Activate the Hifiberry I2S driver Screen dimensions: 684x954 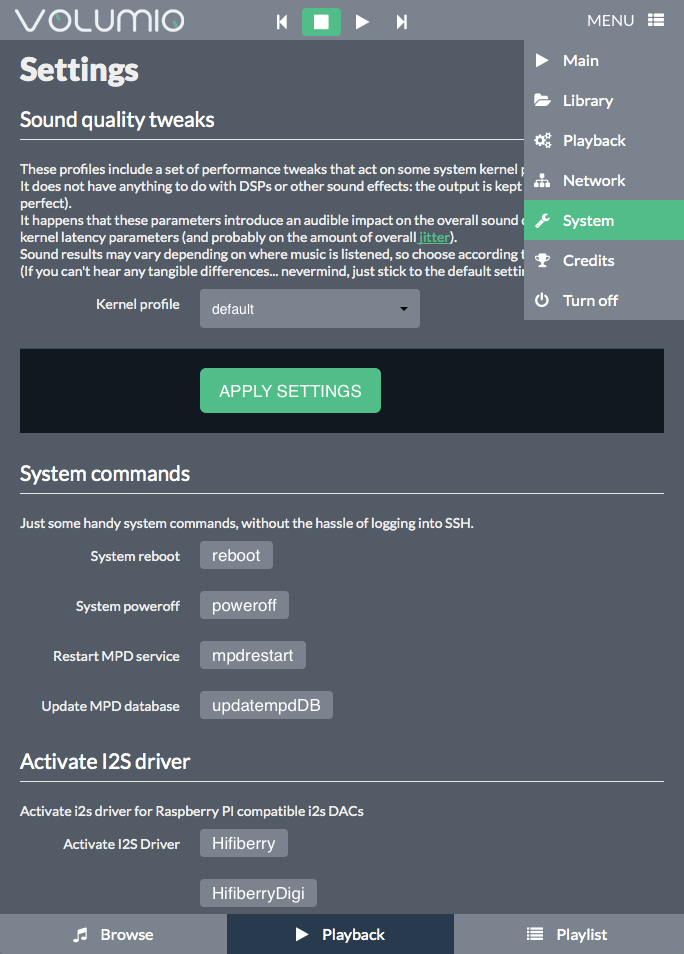pyautogui.click(x=244, y=843)
